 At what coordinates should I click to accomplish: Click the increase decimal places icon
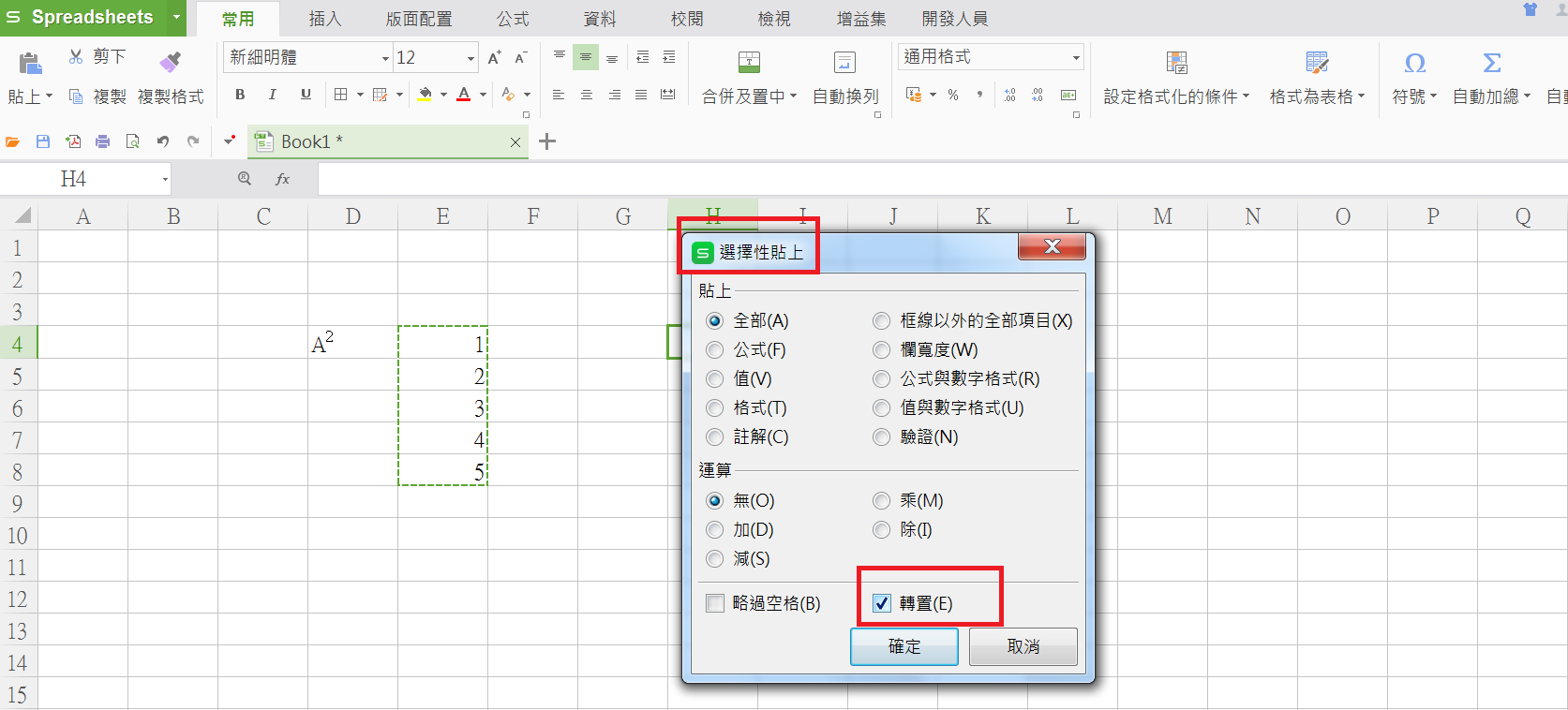click(x=1010, y=95)
